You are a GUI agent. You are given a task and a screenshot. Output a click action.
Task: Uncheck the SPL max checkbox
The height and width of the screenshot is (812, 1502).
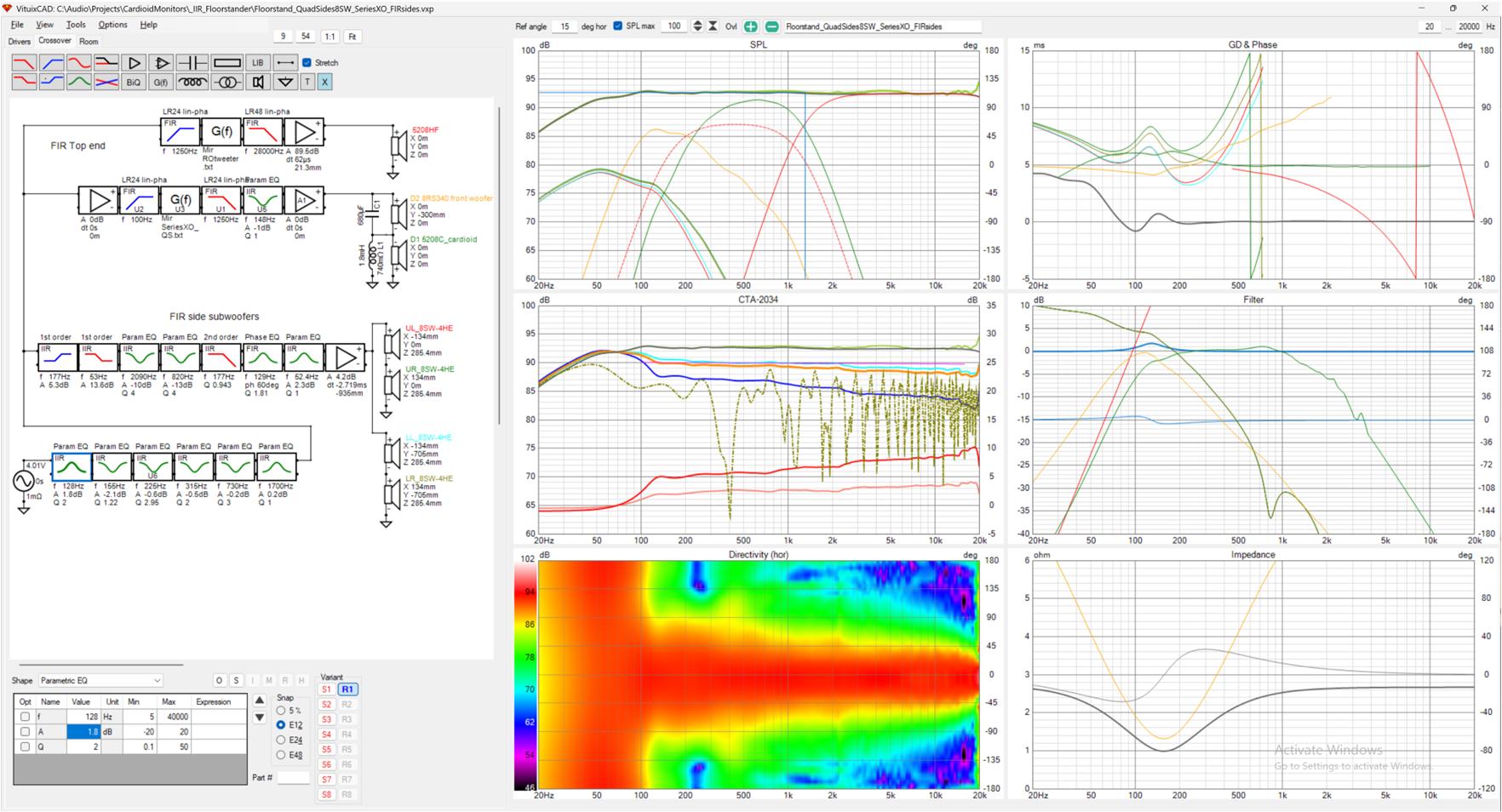click(x=618, y=26)
